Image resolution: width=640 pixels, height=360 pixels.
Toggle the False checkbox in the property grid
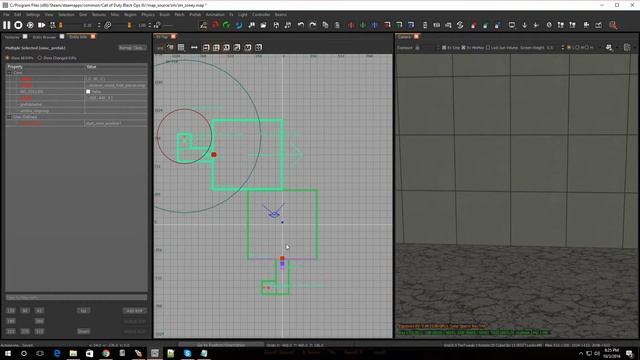point(88,91)
